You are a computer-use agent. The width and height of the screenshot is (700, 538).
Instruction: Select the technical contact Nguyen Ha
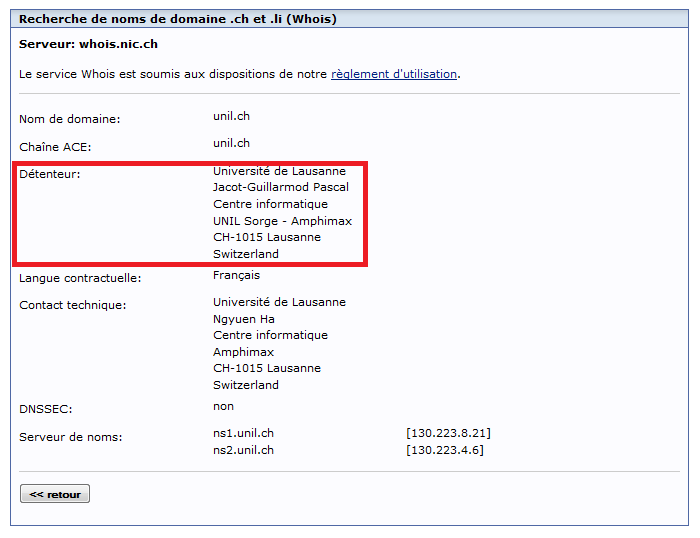244,319
